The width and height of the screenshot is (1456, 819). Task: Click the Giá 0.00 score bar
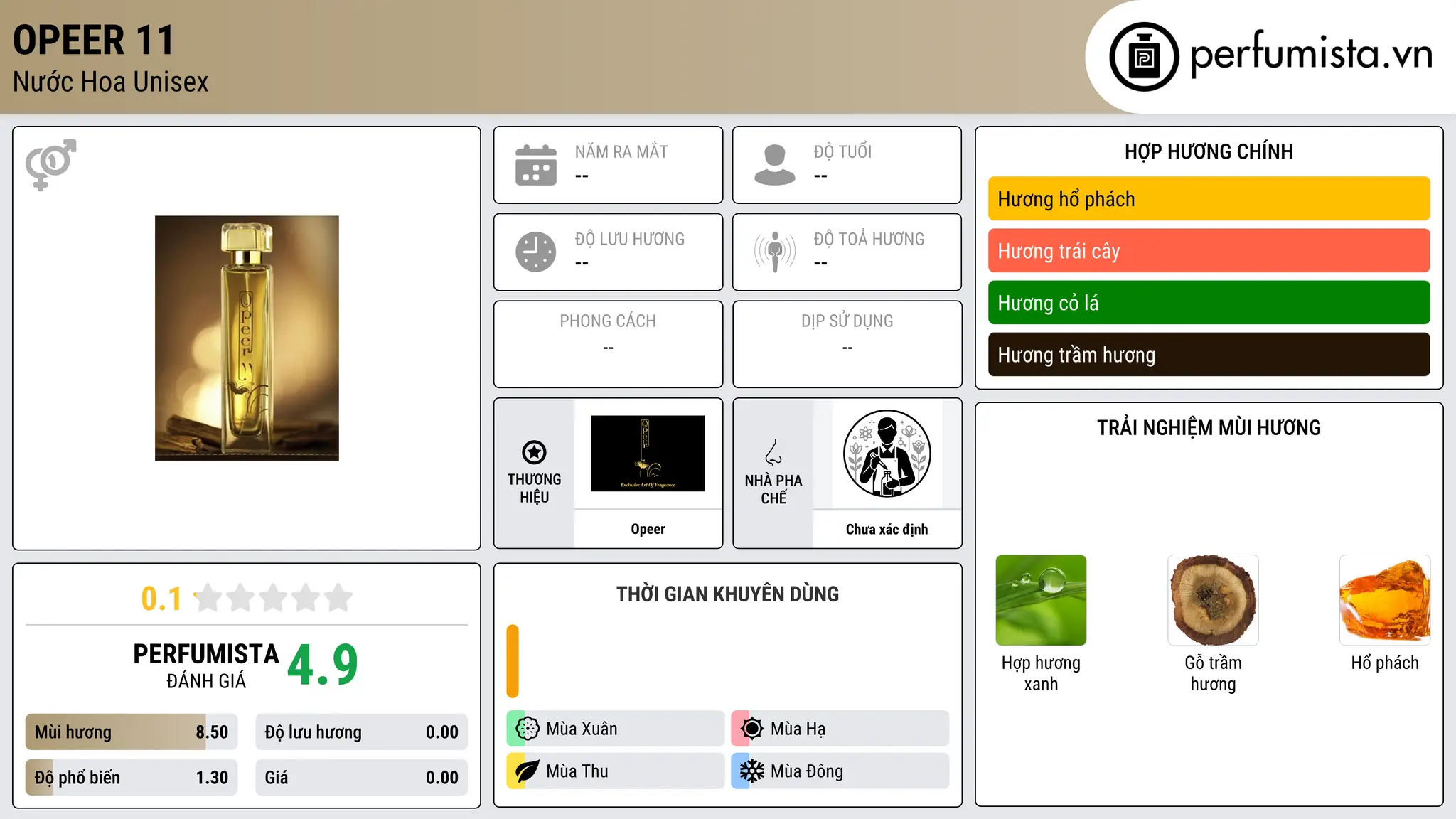click(x=361, y=778)
